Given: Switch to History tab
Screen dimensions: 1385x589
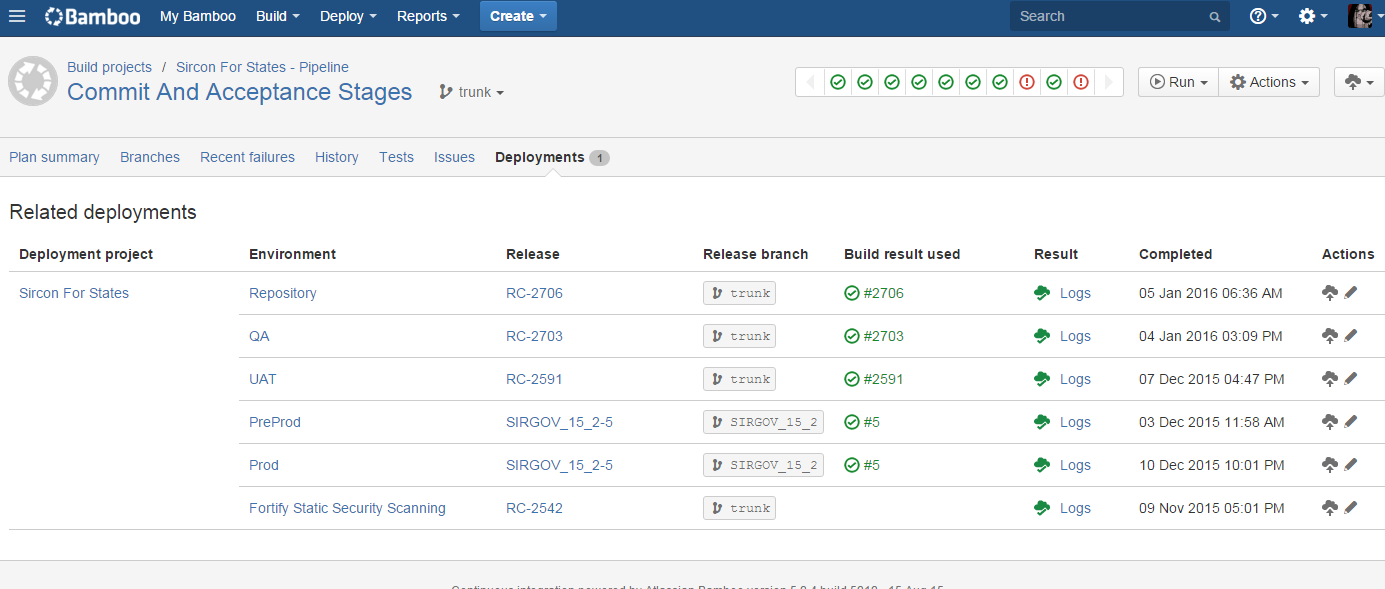Looking at the screenshot, I should 337,157.
